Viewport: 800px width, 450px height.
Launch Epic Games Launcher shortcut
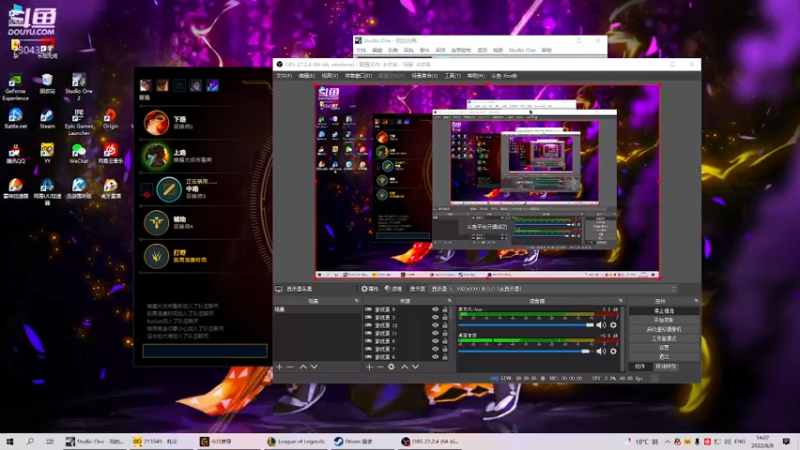click(x=79, y=121)
